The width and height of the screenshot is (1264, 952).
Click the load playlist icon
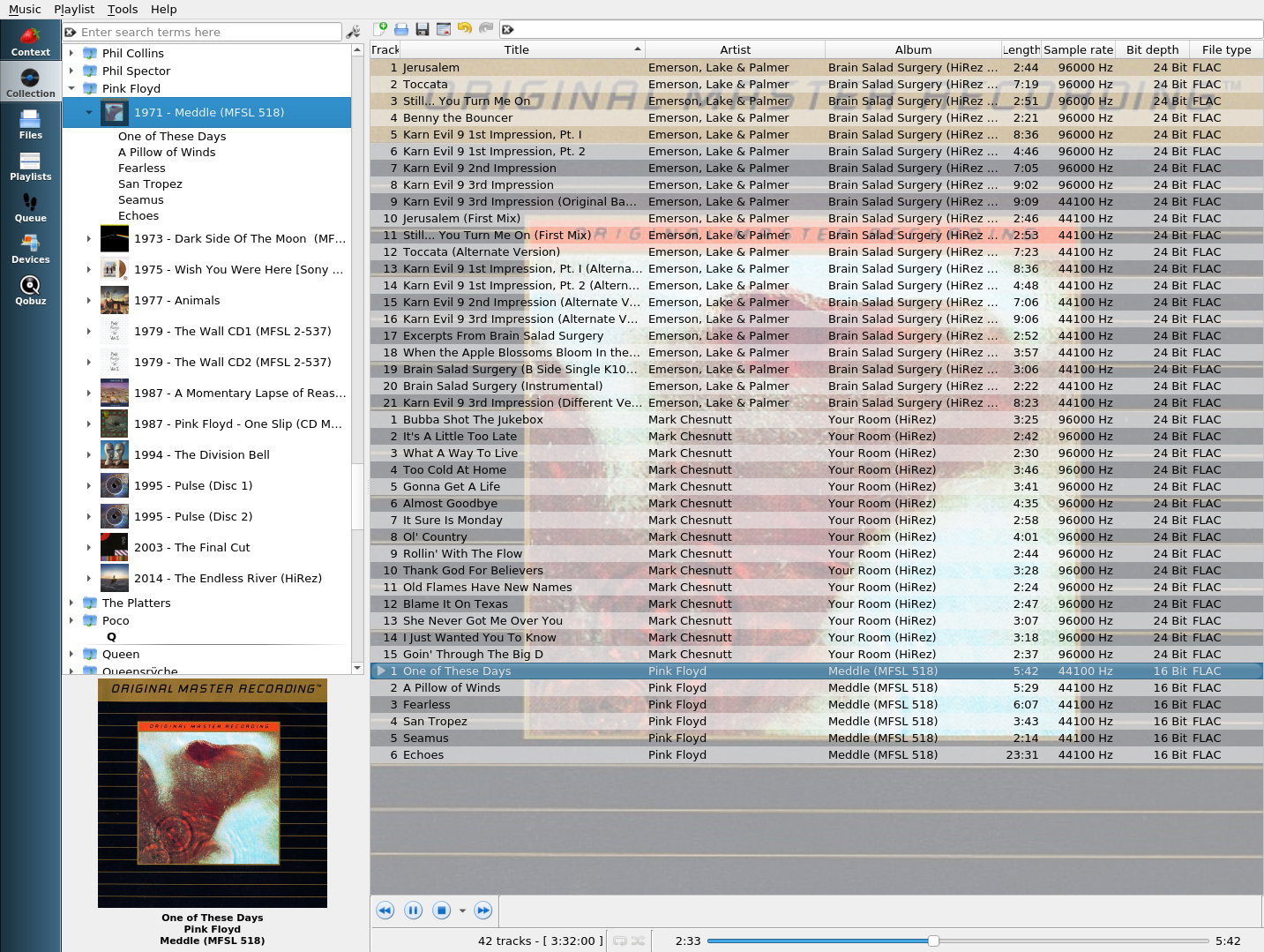401,29
